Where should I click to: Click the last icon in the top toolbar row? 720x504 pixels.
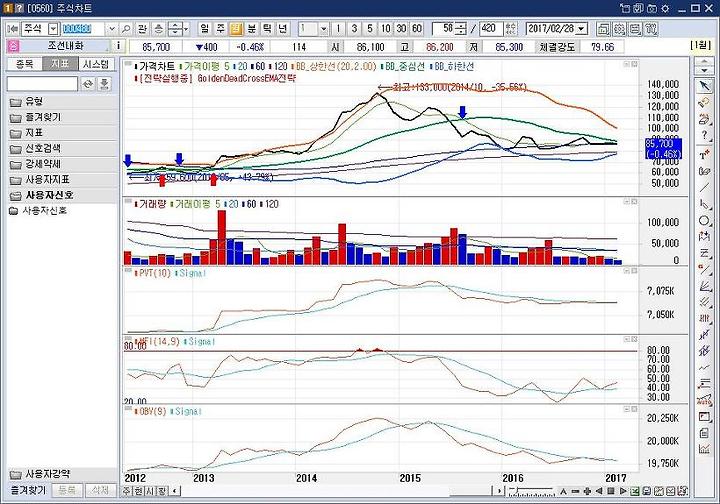[x=651, y=29]
